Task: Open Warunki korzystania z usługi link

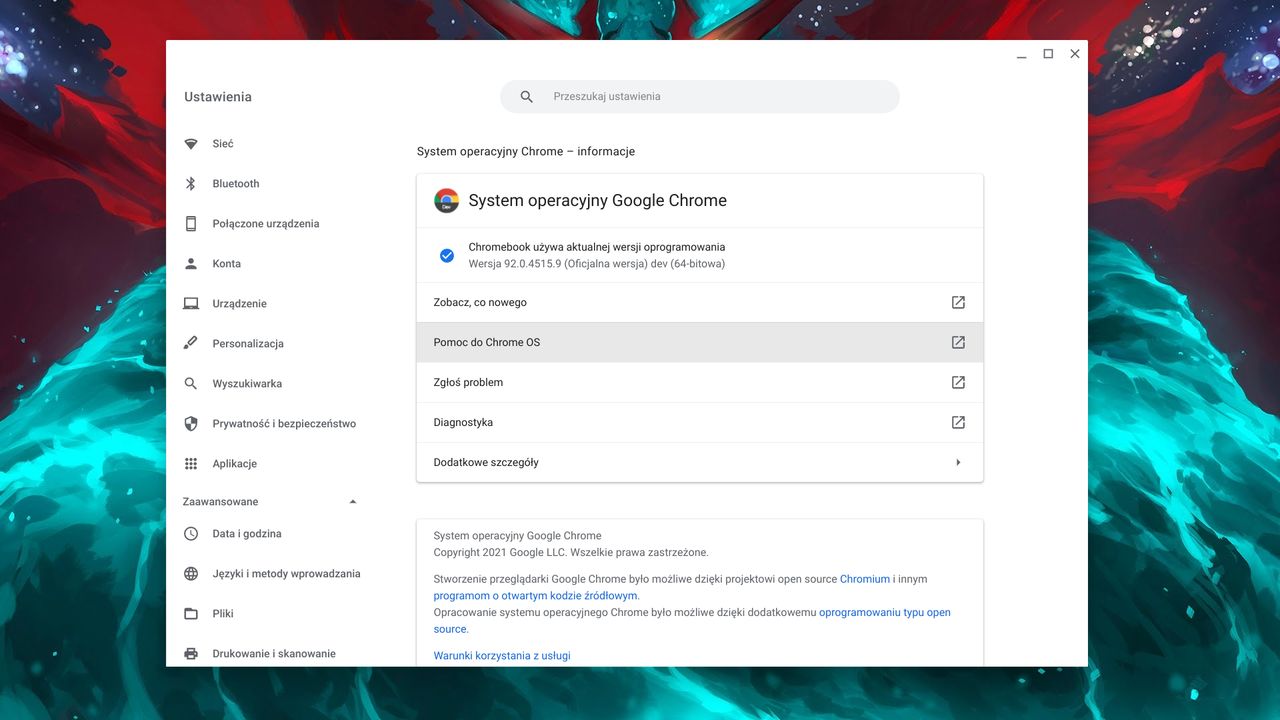Action: pos(502,656)
